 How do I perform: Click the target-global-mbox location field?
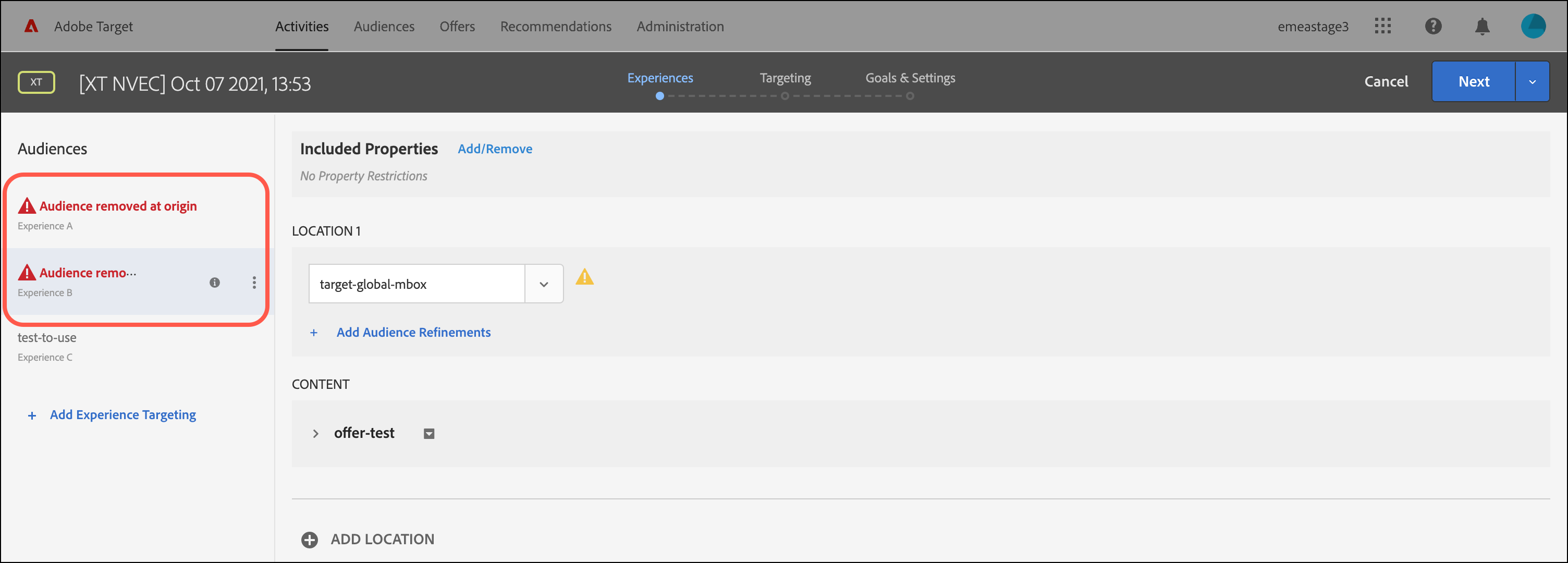click(x=416, y=284)
